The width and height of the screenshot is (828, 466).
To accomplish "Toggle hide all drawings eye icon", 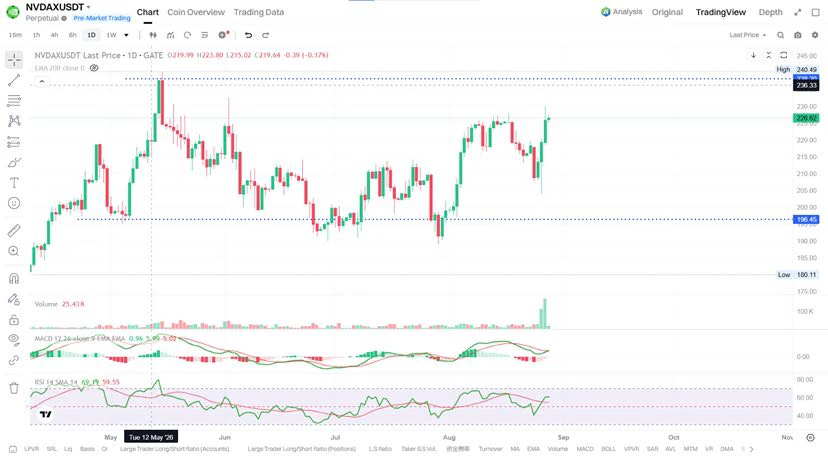I will click(14, 339).
